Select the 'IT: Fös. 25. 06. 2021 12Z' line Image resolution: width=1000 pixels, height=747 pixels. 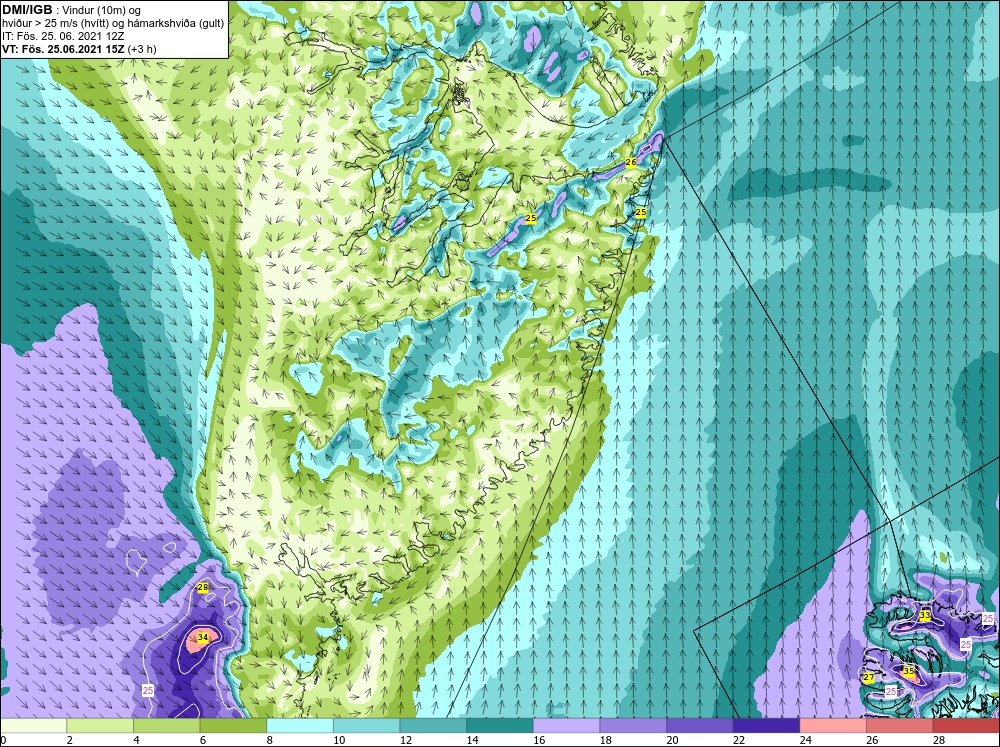click(x=63, y=36)
